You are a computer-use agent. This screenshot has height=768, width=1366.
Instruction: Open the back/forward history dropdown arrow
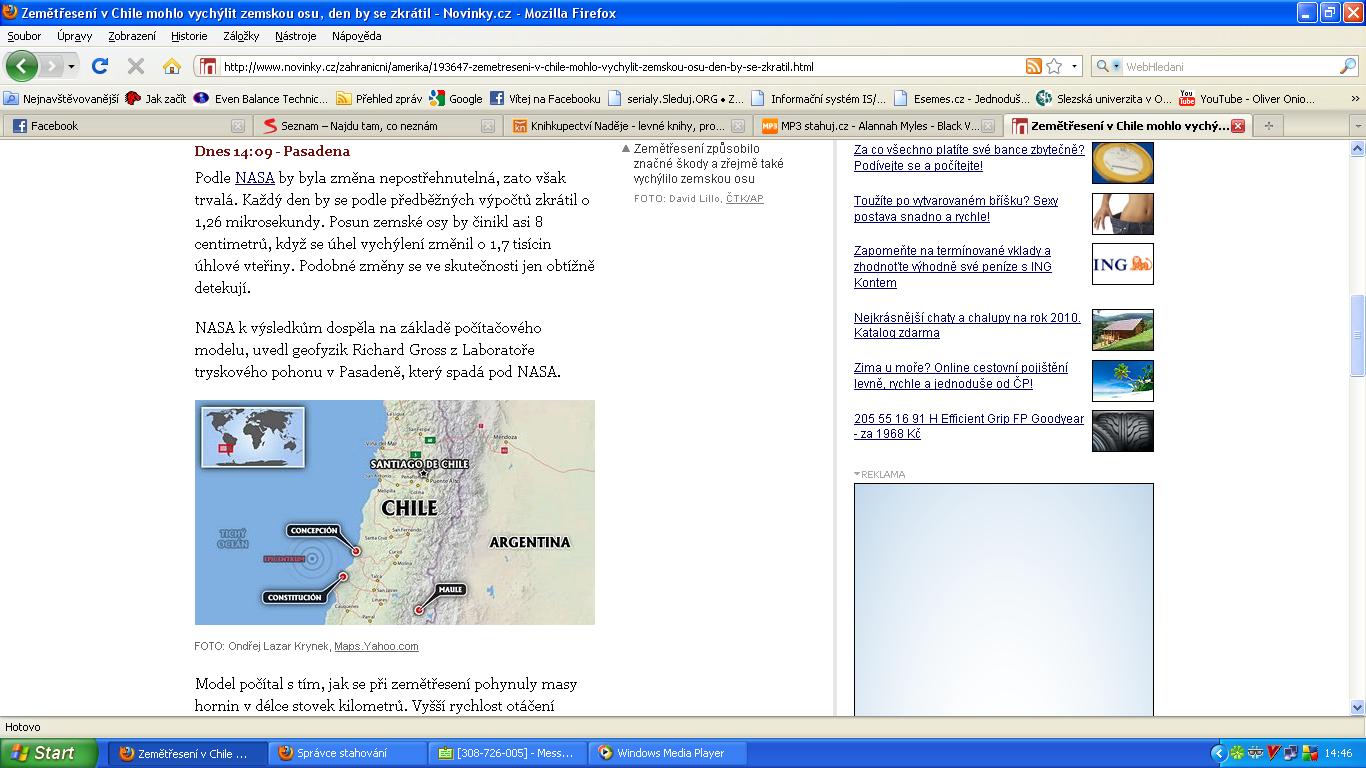71,67
